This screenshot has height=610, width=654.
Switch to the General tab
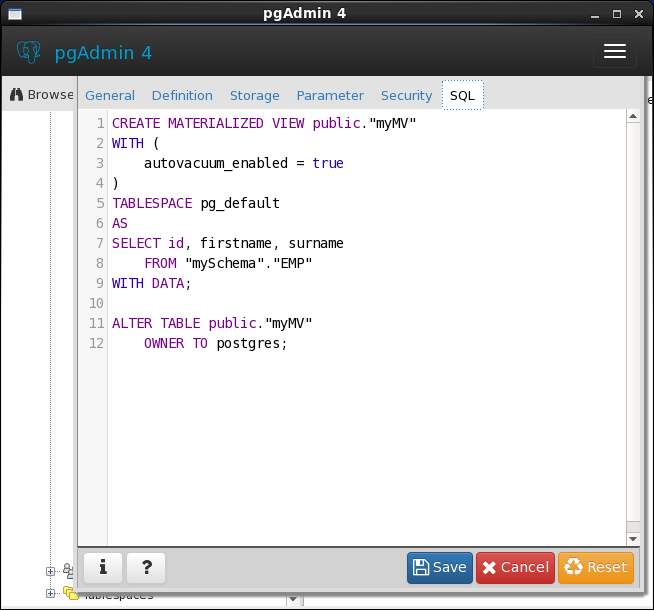pos(110,95)
